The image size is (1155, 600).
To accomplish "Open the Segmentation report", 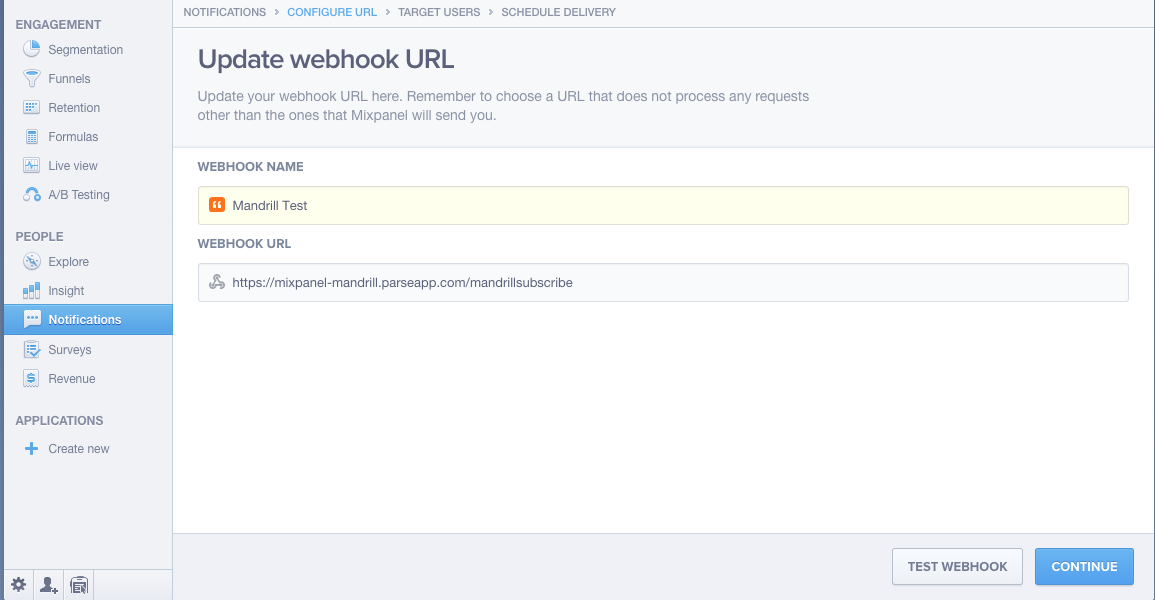I will coord(85,49).
